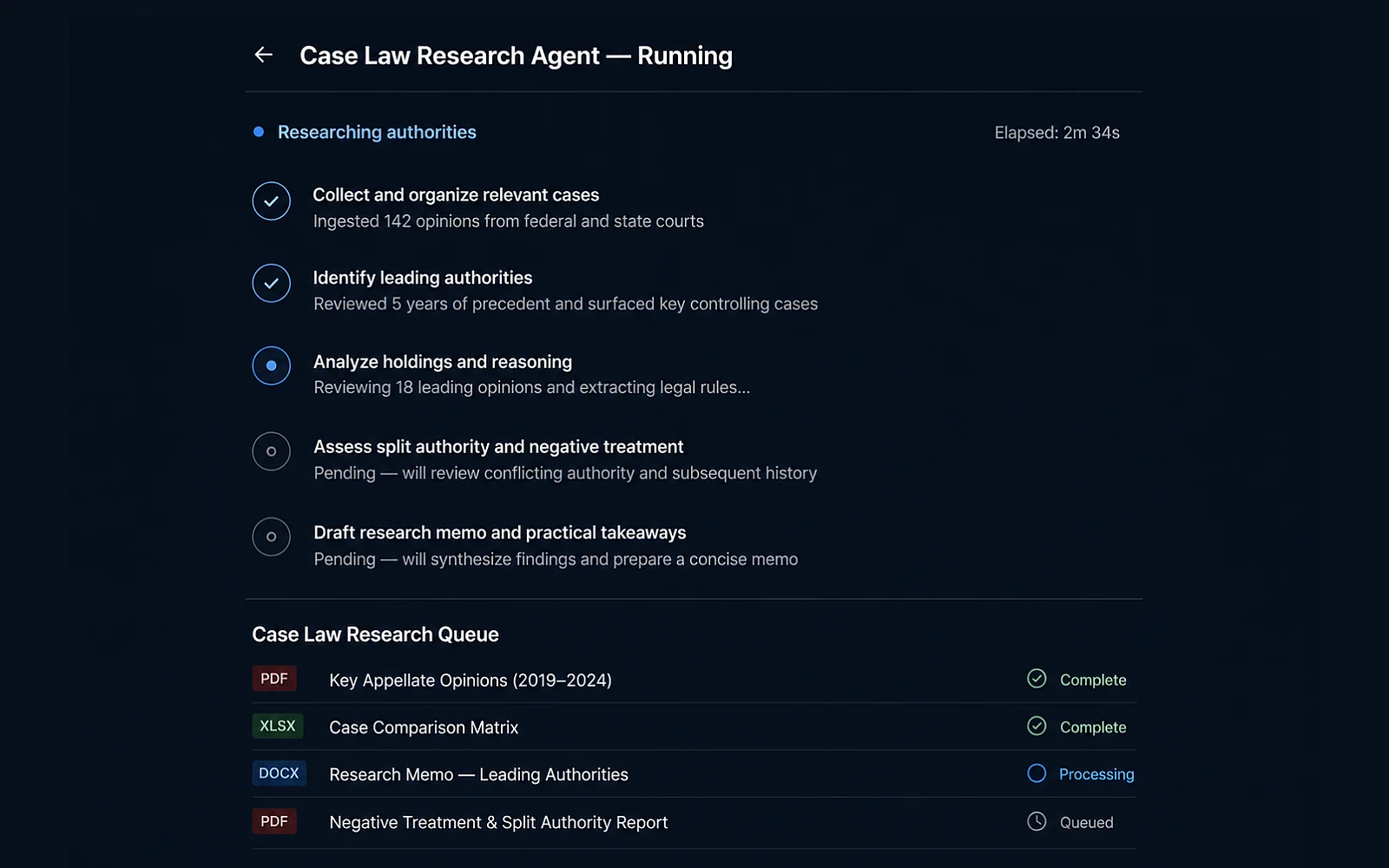Open Research Memo — Leading Authorities file

click(478, 774)
